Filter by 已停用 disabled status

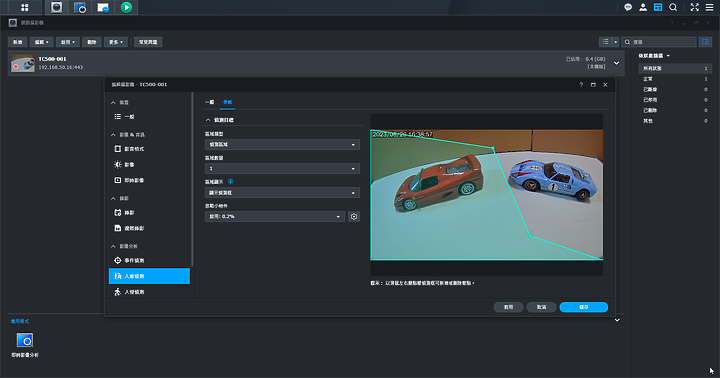click(x=675, y=100)
